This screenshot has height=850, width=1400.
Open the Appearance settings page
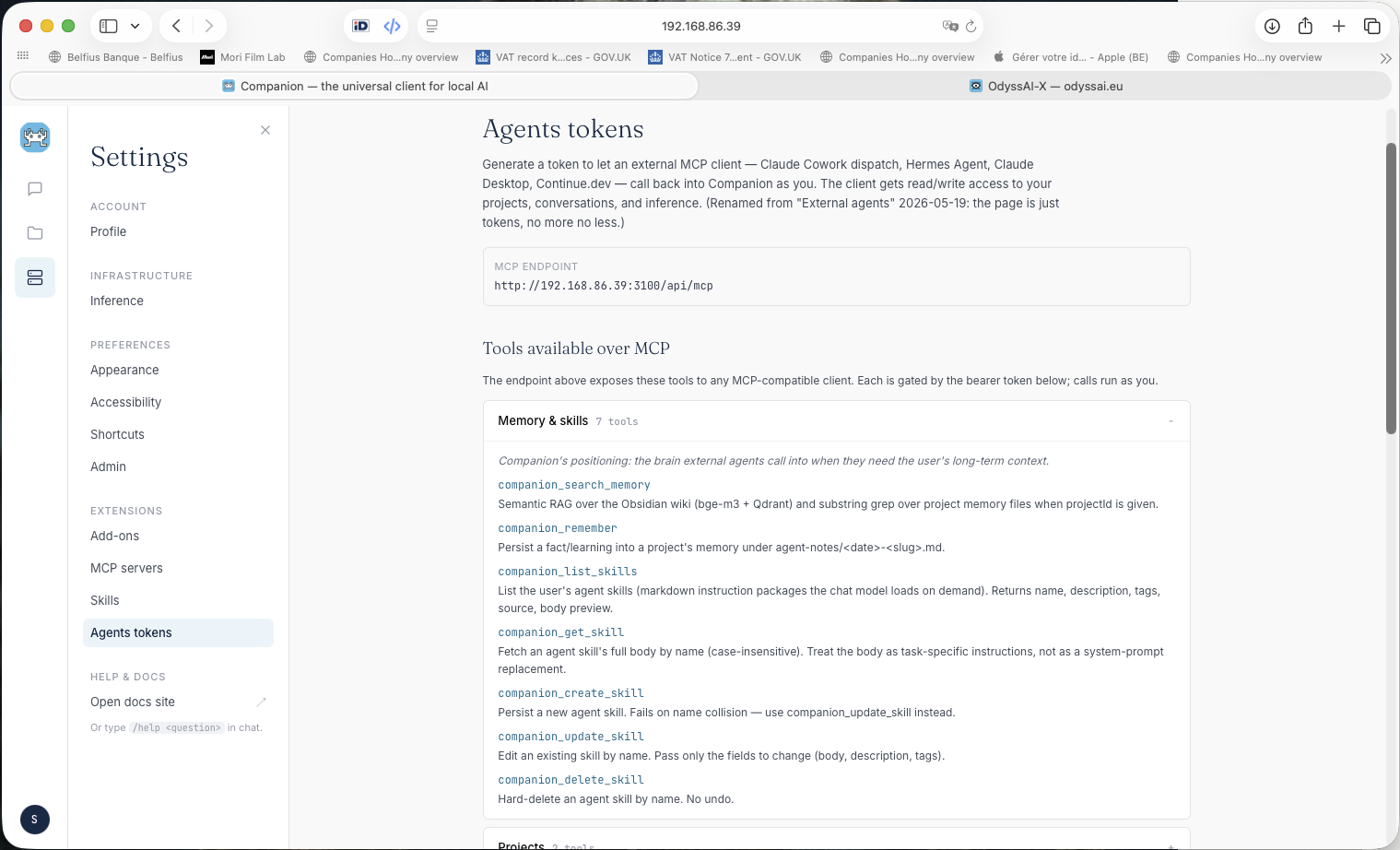(x=178, y=370)
